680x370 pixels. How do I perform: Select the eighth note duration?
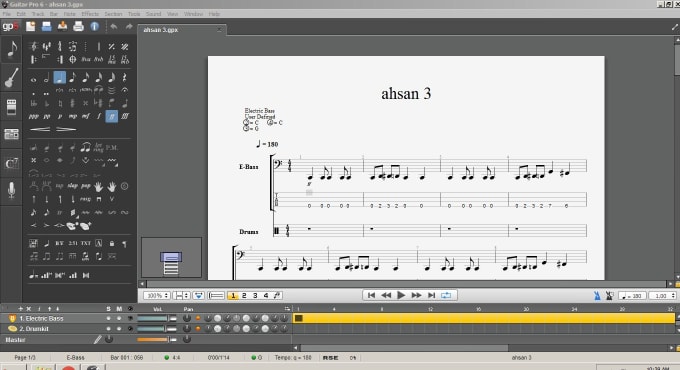72,78
